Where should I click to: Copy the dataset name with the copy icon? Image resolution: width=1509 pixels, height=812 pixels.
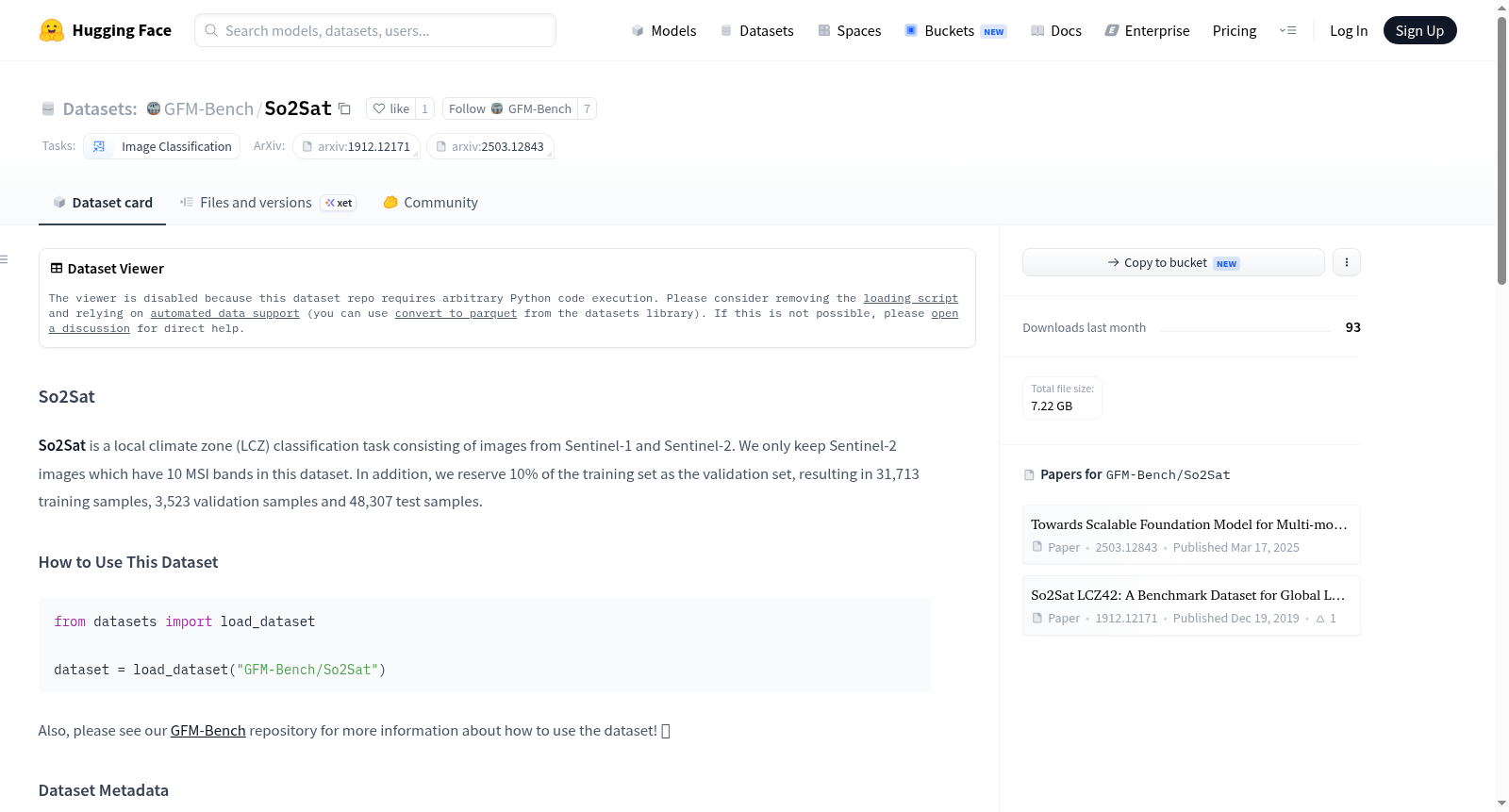345,109
